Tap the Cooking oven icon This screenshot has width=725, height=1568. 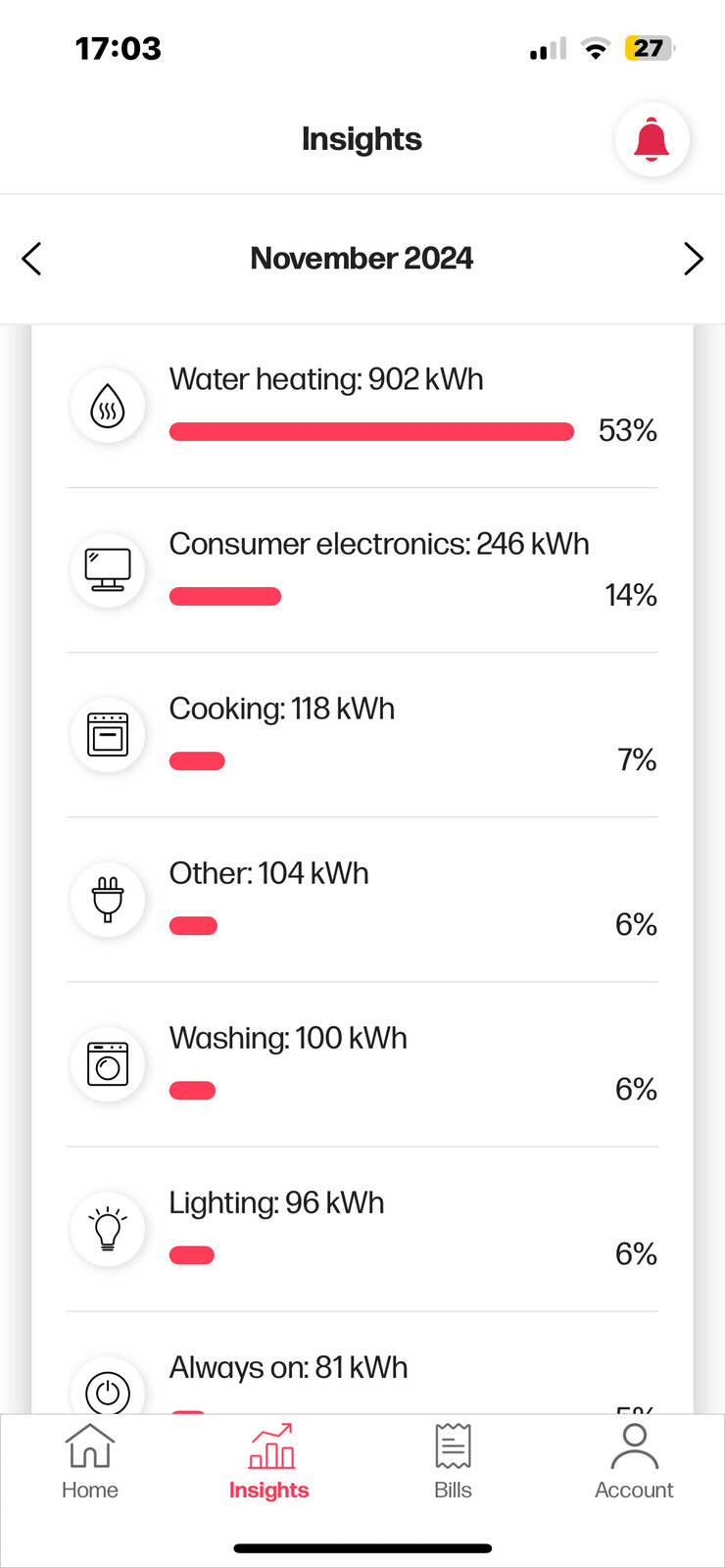[108, 734]
